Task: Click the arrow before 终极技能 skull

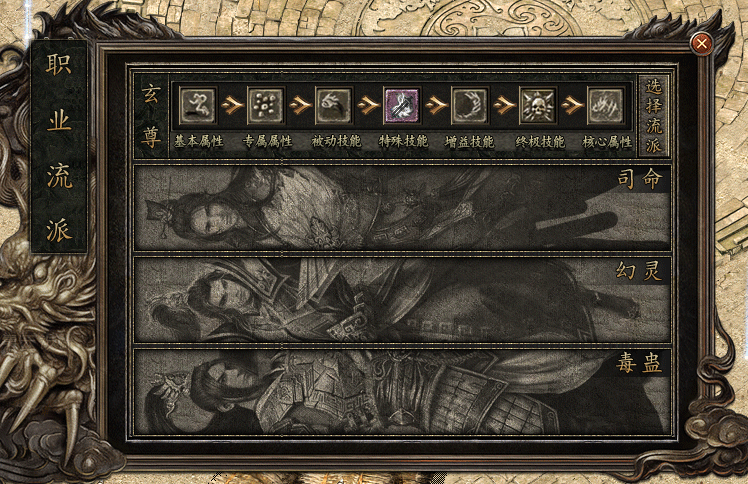Action: (x=504, y=105)
